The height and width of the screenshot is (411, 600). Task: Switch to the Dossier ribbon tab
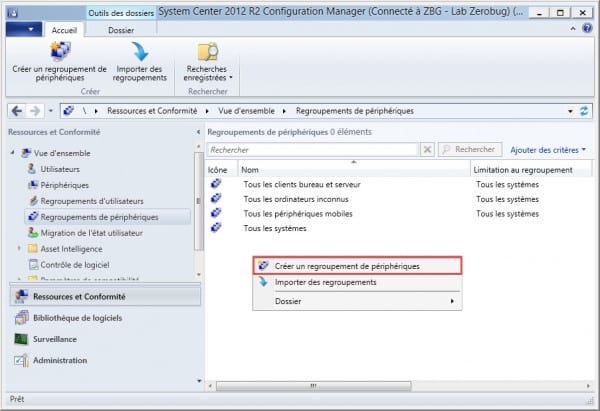(x=121, y=30)
